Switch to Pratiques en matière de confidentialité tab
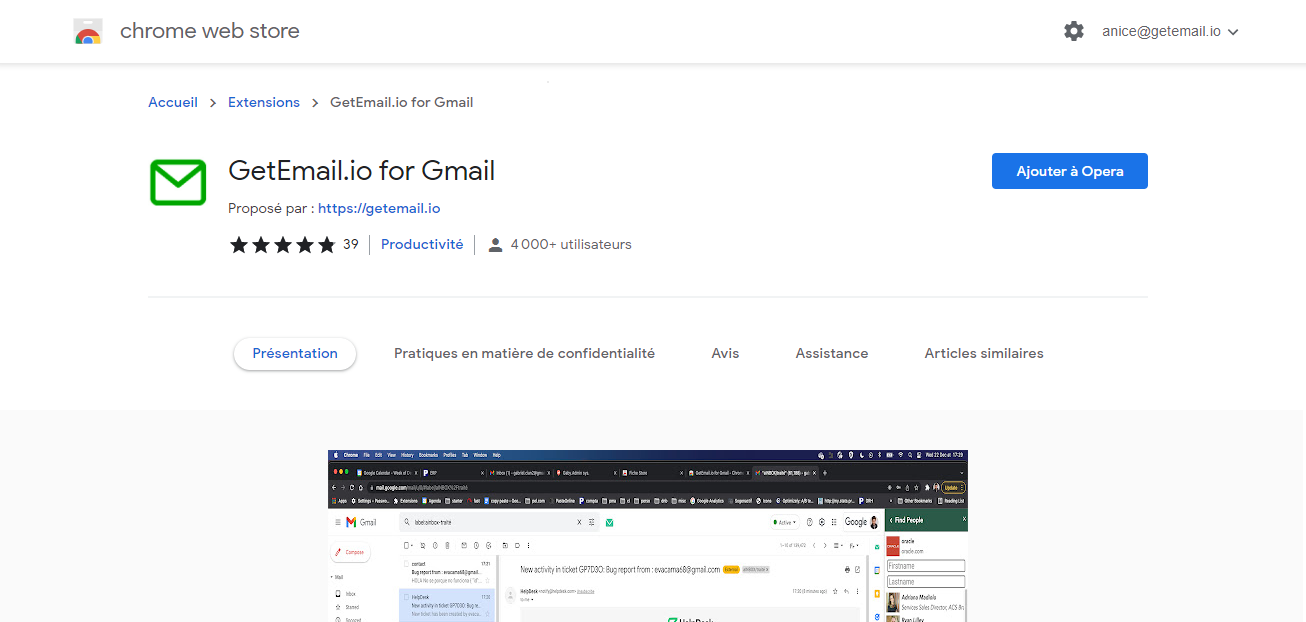This screenshot has height=622, width=1306. (x=524, y=353)
